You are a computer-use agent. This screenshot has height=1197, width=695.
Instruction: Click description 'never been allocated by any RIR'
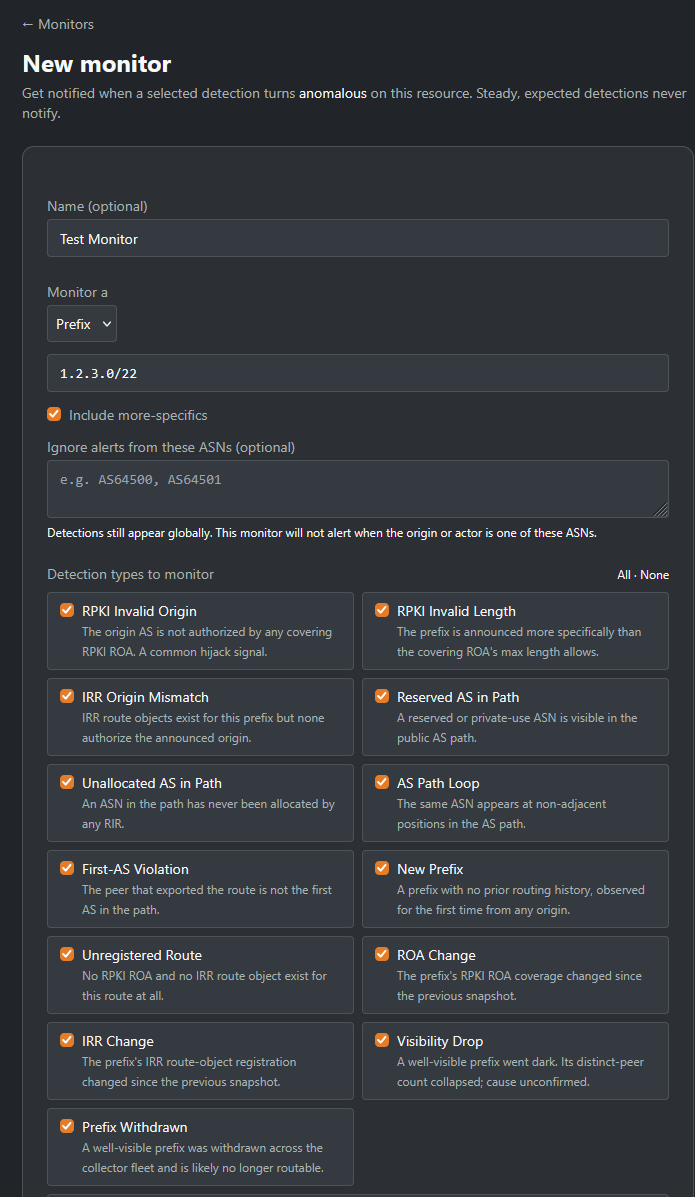pos(208,814)
